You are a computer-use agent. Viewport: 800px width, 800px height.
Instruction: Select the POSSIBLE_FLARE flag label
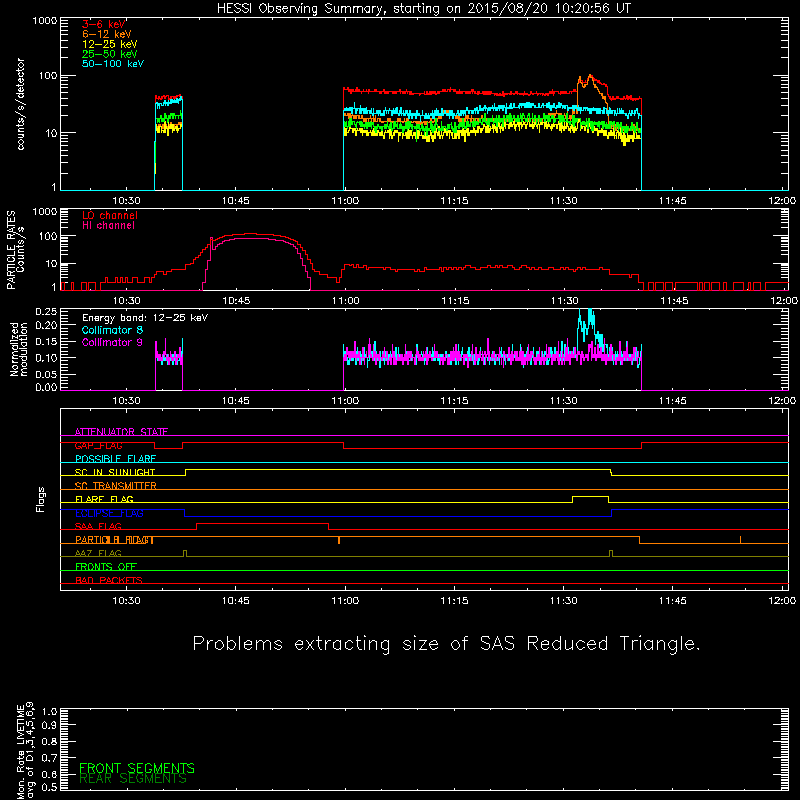click(x=115, y=459)
